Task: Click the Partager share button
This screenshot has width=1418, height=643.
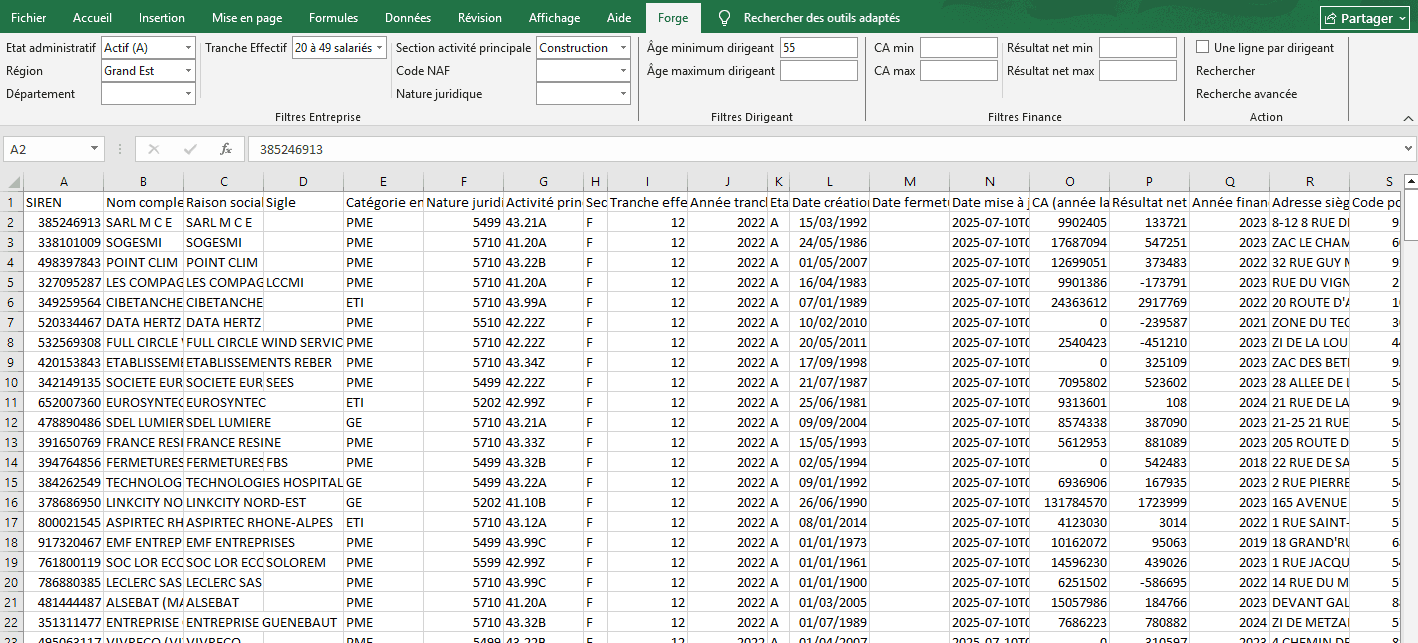Action: point(1364,18)
